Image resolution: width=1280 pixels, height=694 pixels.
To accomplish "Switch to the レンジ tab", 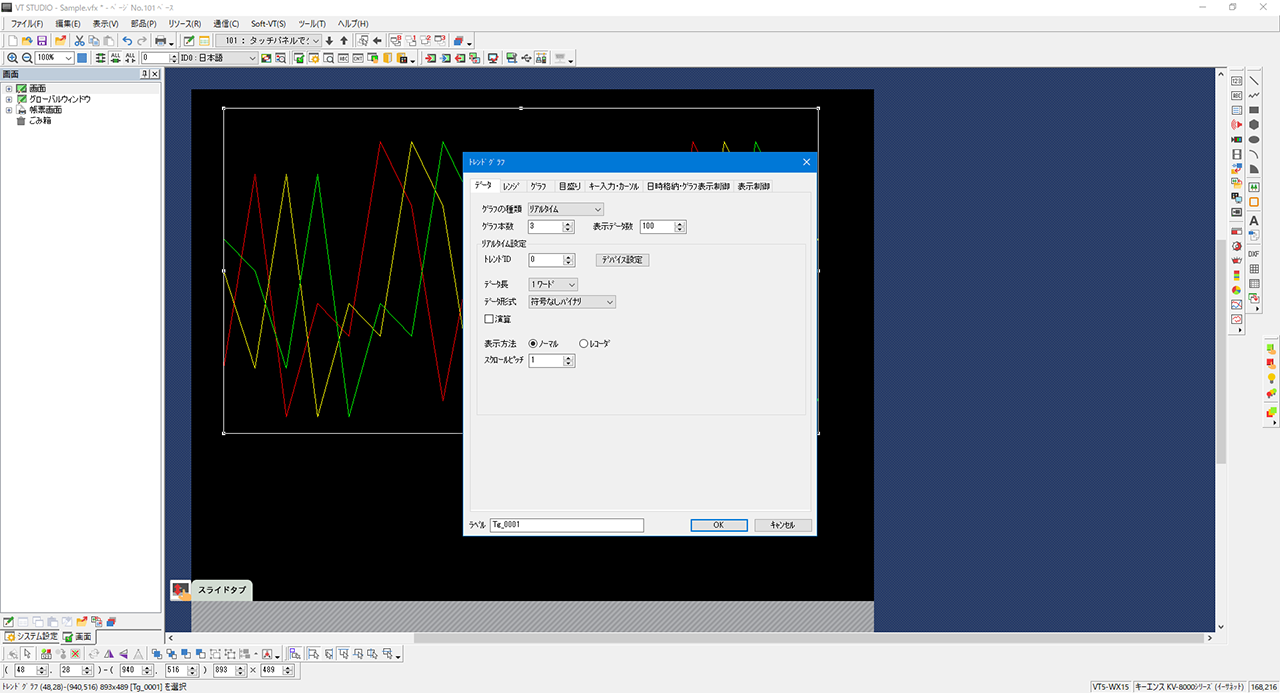I will (511, 186).
